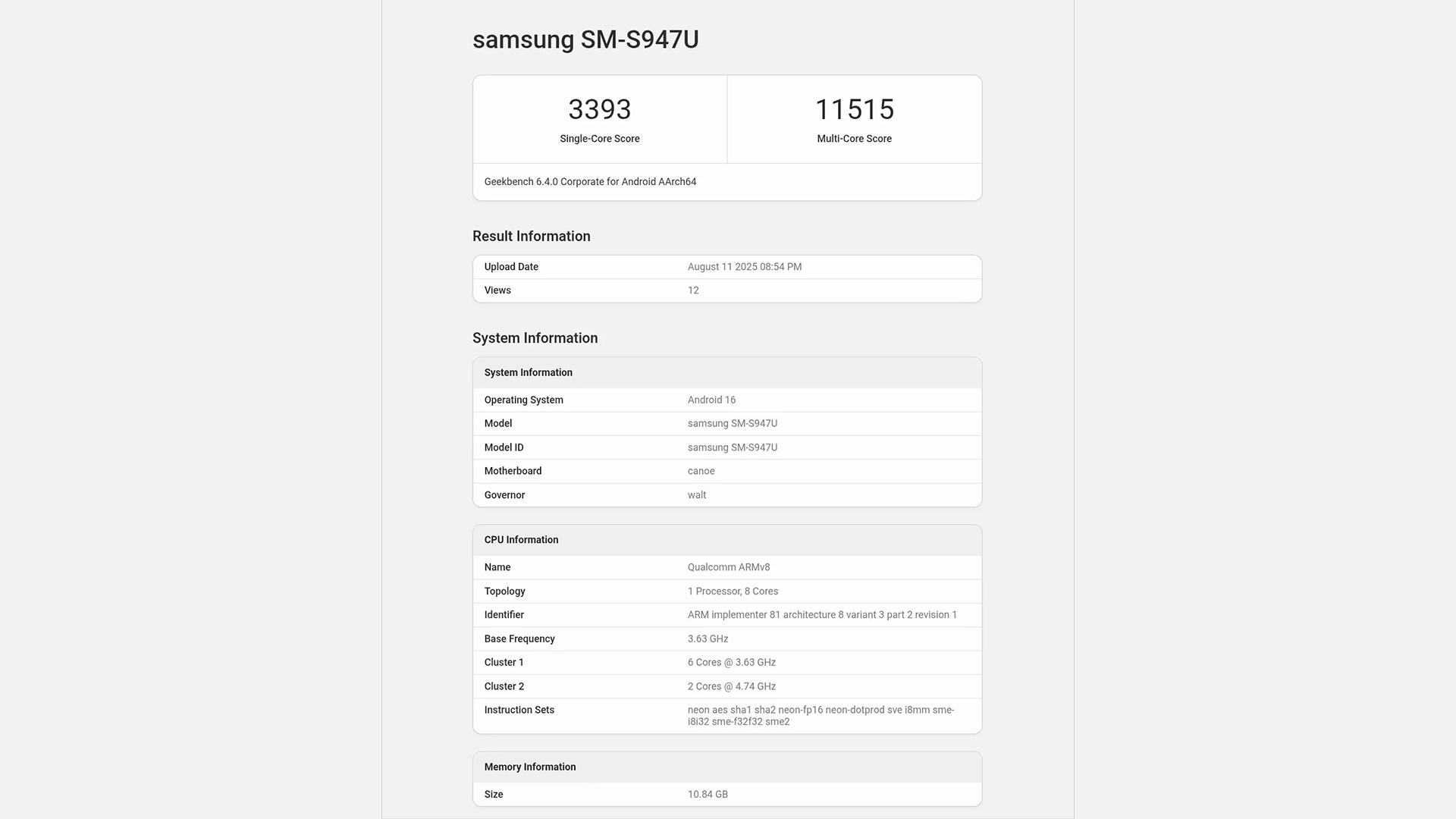Click the Model ID row value
Viewport: 1456px width, 819px height.
[732, 447]
